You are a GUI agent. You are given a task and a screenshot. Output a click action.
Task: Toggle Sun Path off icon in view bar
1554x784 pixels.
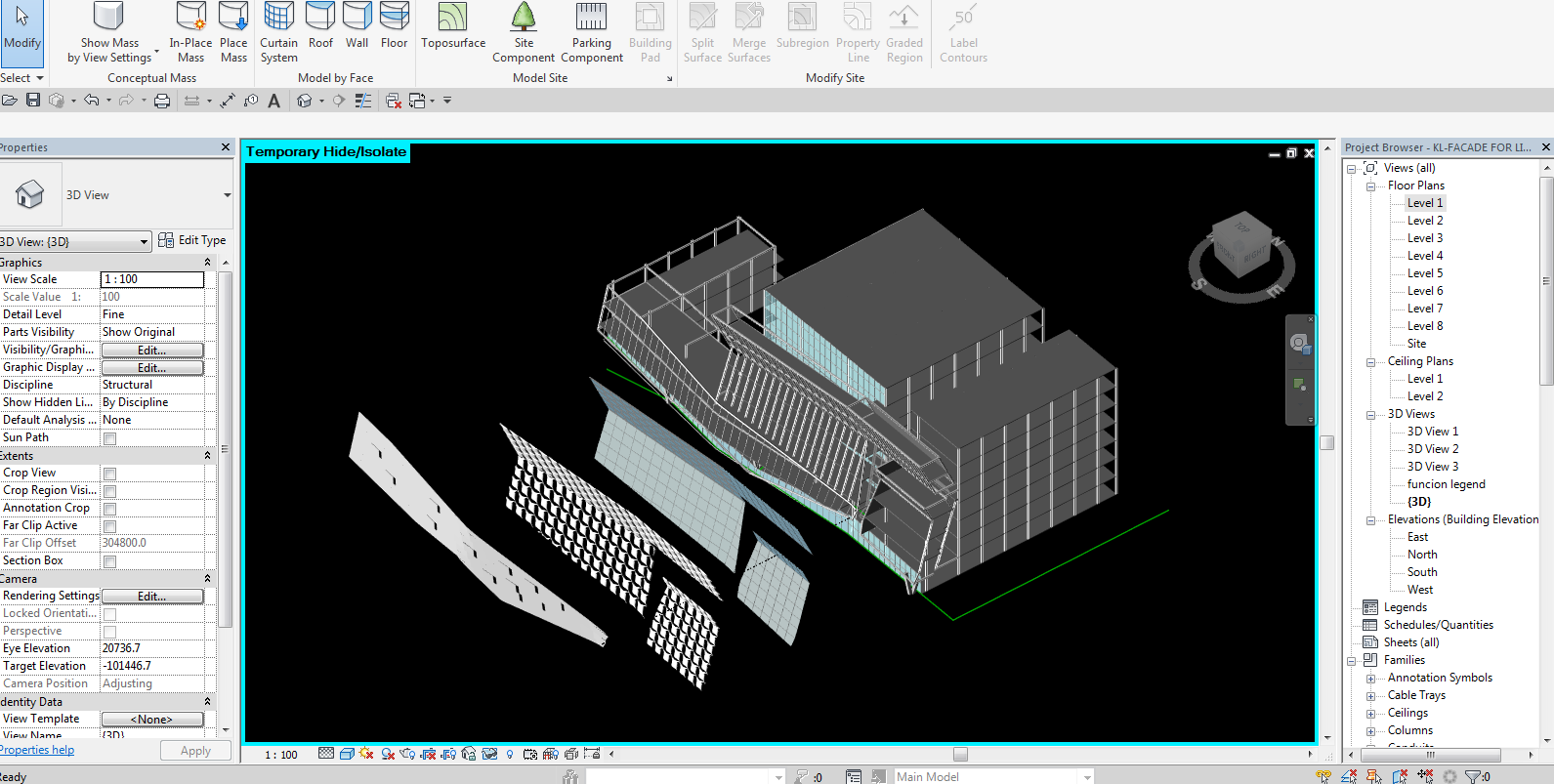coord(366,754)
